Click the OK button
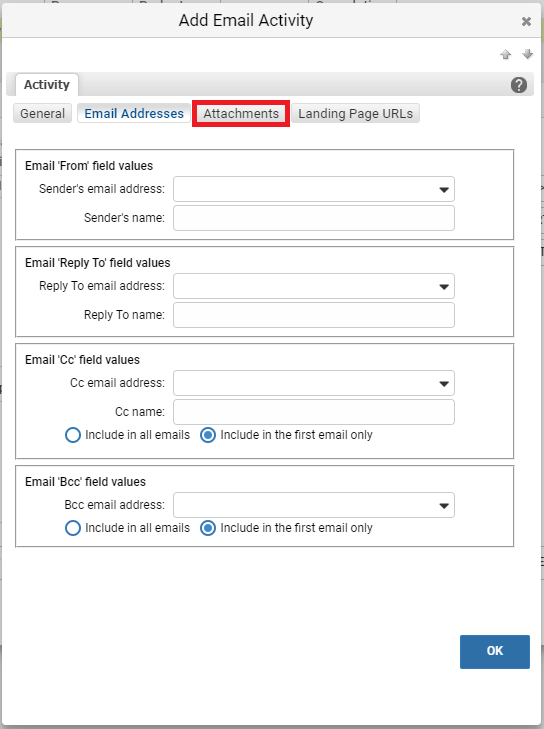 click(x=495, y=651)
